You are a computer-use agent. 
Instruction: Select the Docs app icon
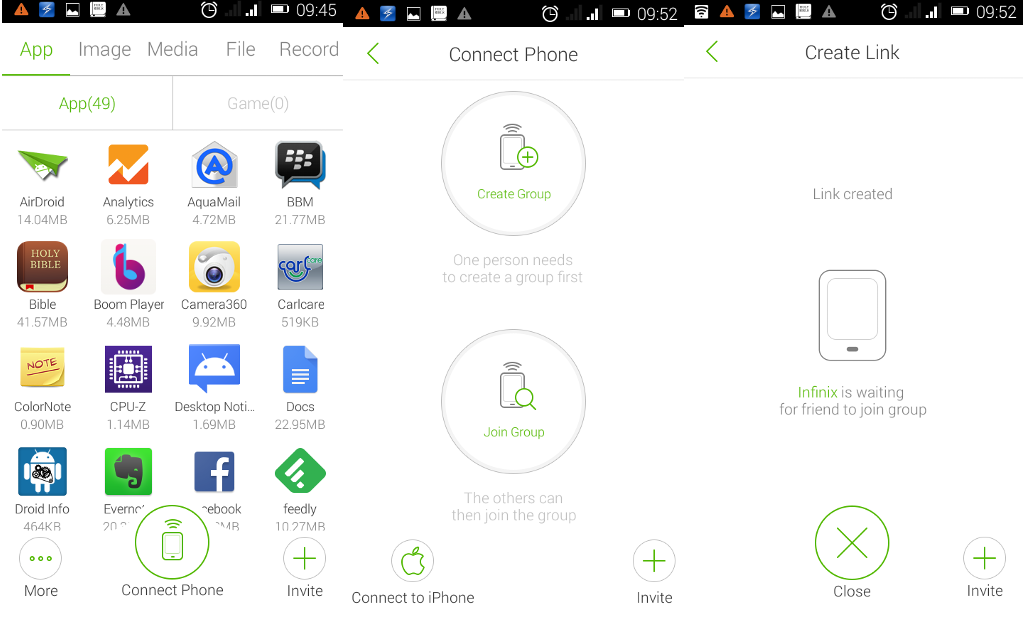[x=300, y=370]
